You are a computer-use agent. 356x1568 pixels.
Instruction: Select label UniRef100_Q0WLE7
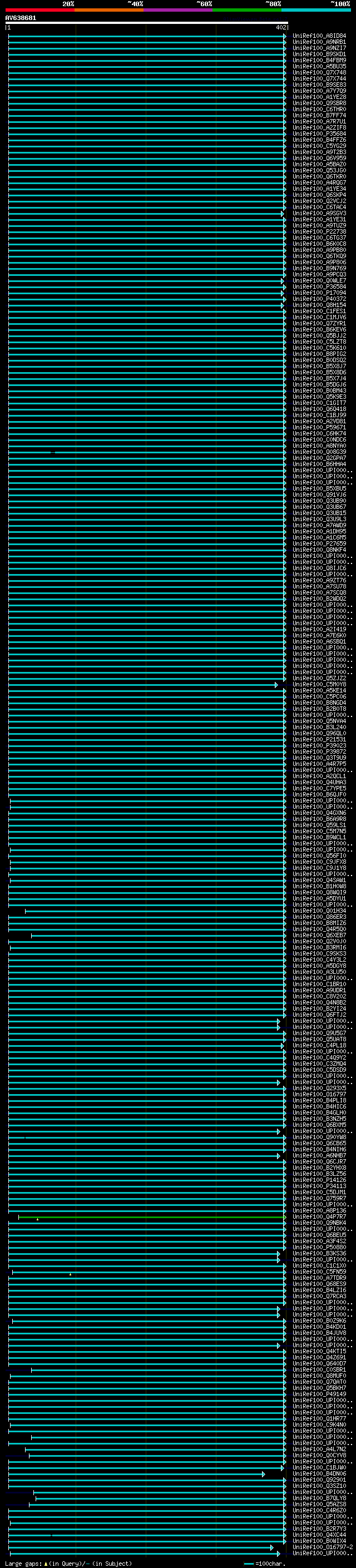[319, 281]
